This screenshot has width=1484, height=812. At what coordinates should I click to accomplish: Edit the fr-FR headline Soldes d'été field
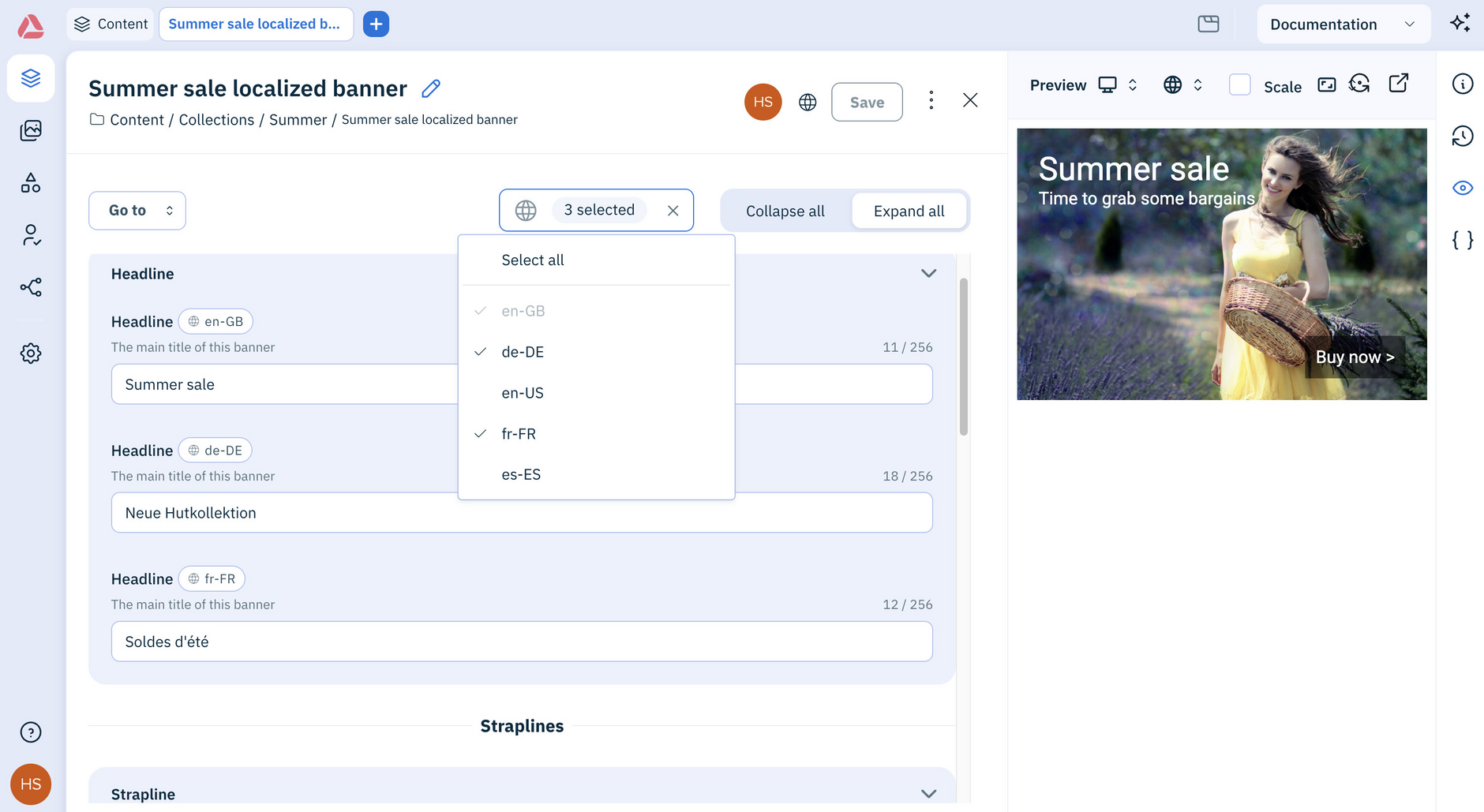tap(522, 642)
